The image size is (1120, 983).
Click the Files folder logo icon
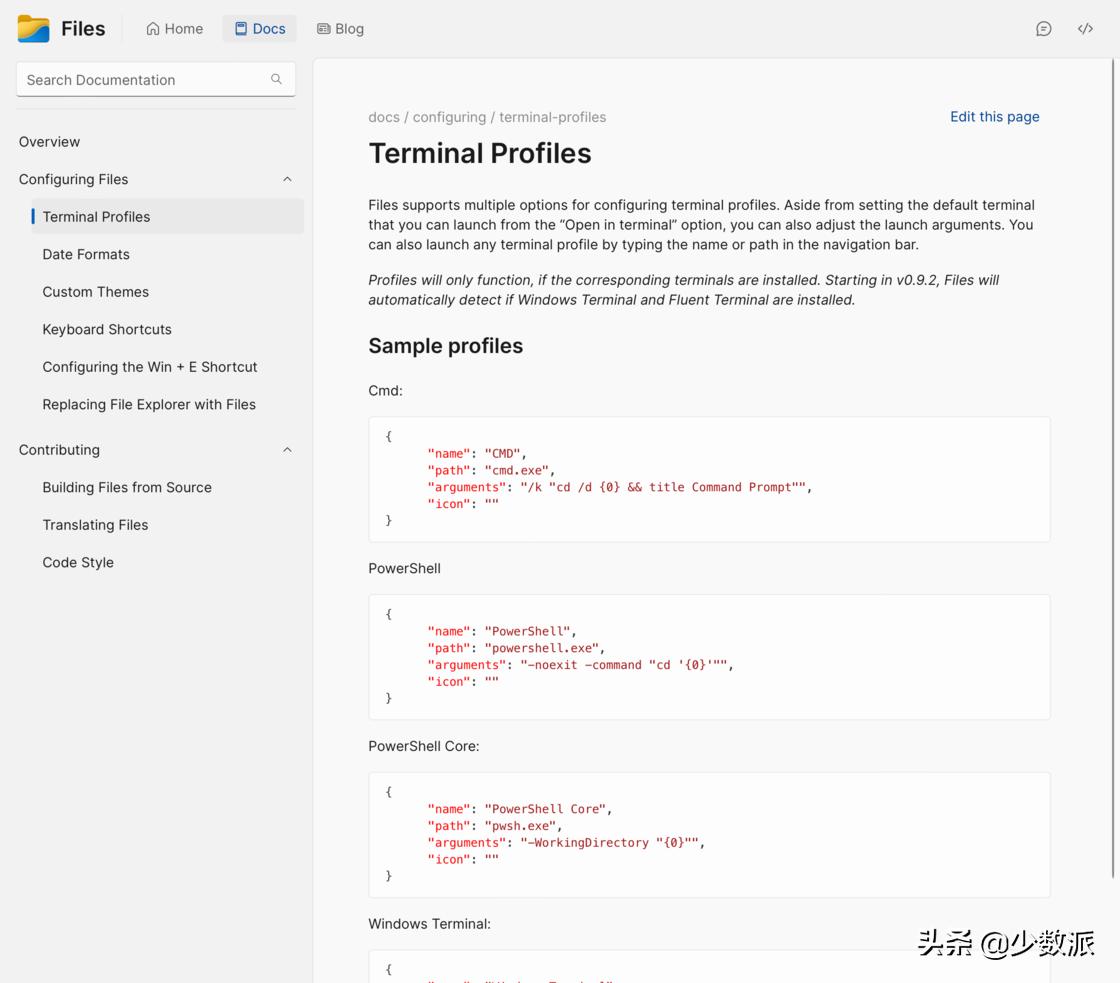click(x=34, y=29)
